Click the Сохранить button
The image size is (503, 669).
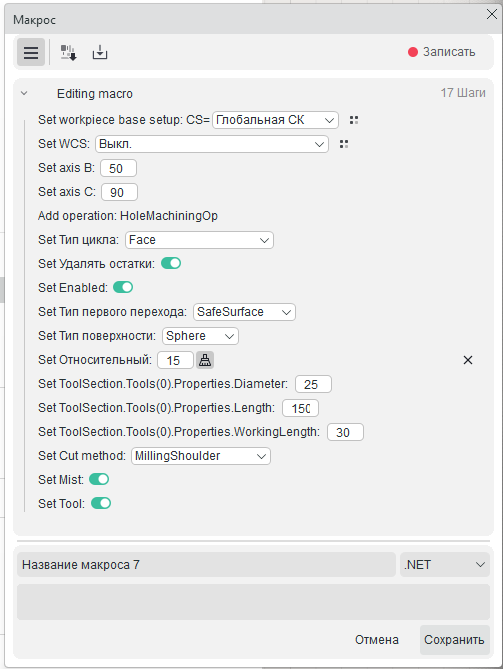(x=454, y=640)
